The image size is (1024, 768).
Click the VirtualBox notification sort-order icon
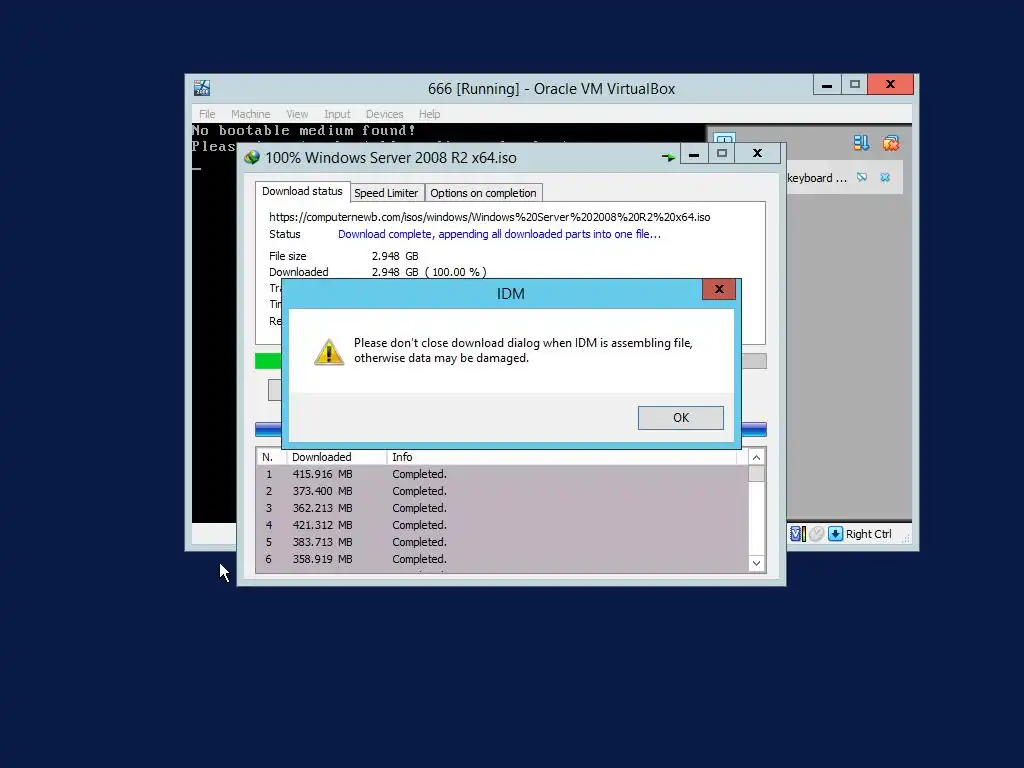click(861, 143)
